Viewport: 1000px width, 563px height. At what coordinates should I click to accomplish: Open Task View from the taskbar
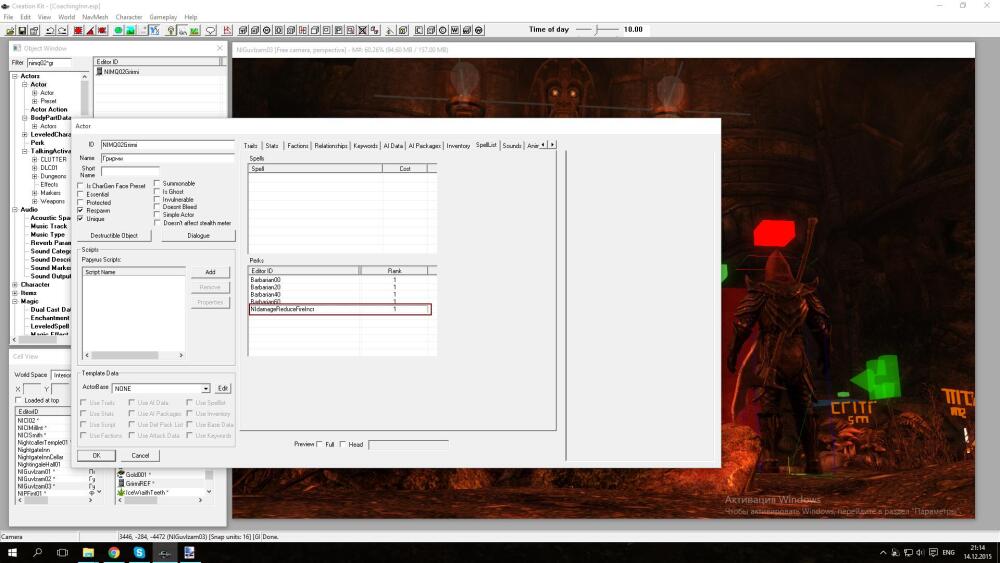62,553
